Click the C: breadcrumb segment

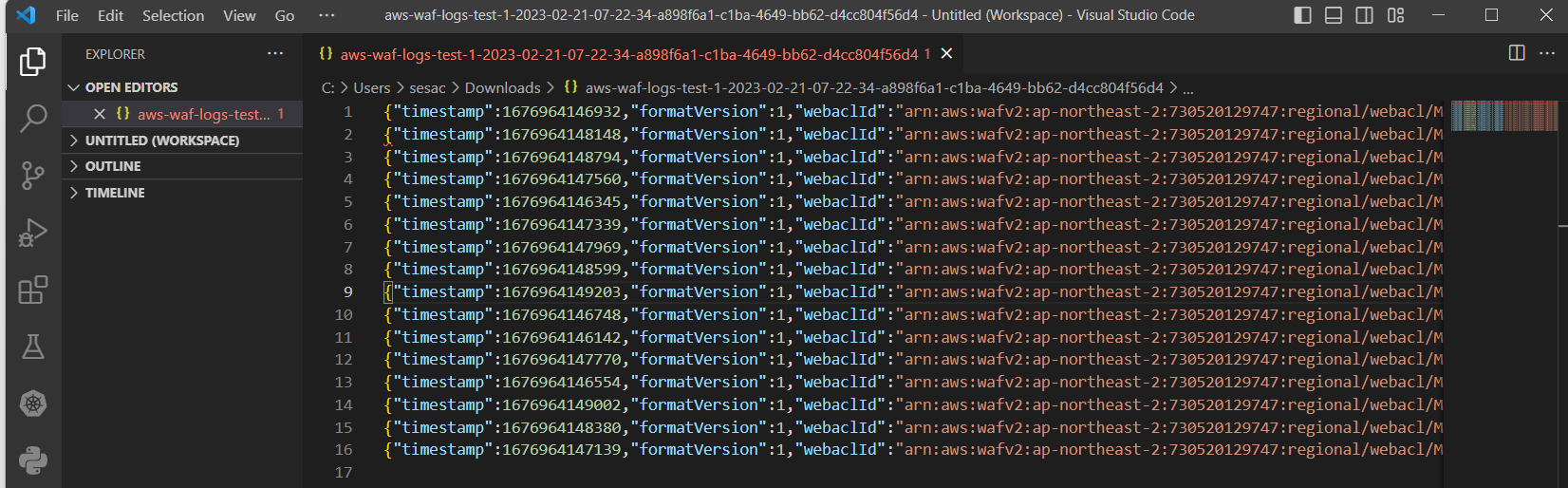[327, 87]
